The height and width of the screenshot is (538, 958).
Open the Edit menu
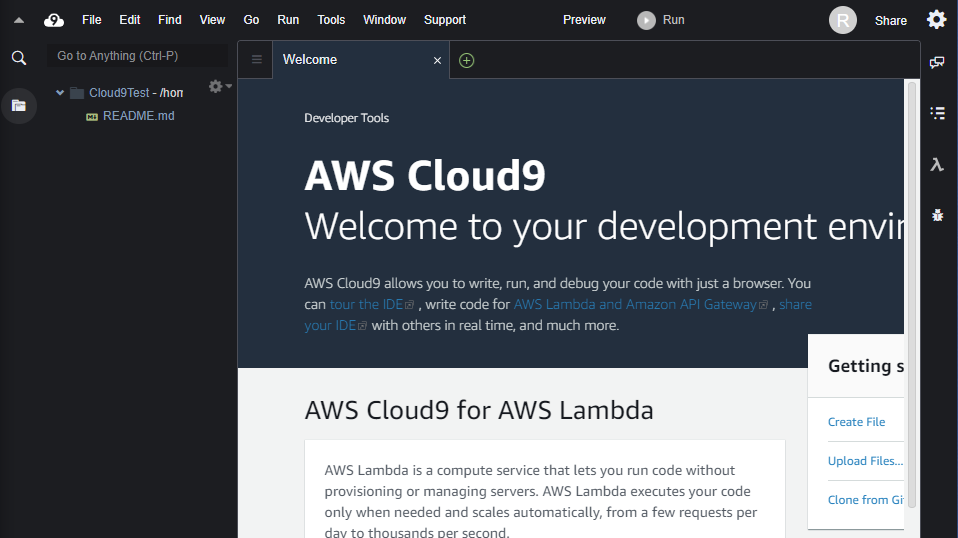[130, 20]
